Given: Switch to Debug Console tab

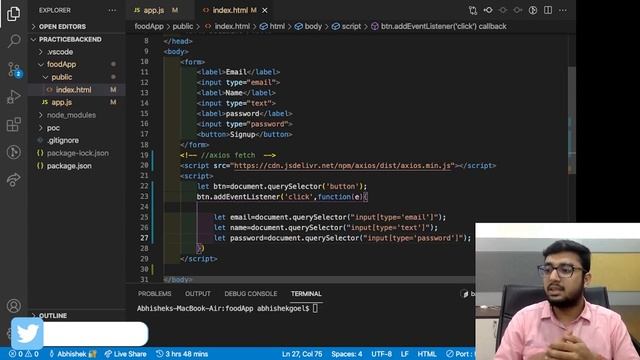Looking at the screenshot, I should pyautogui.click(x=251, y=293).
